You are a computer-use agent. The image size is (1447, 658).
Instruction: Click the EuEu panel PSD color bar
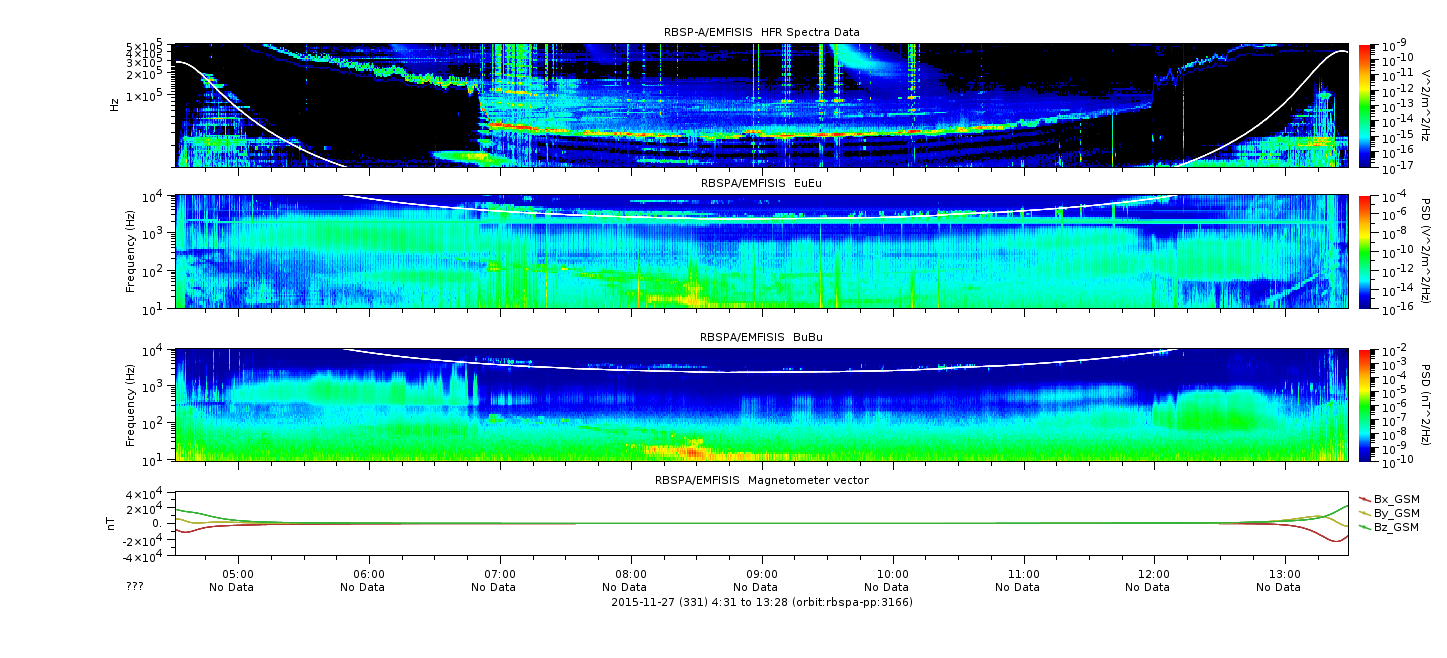click(x=1364, y=251)
